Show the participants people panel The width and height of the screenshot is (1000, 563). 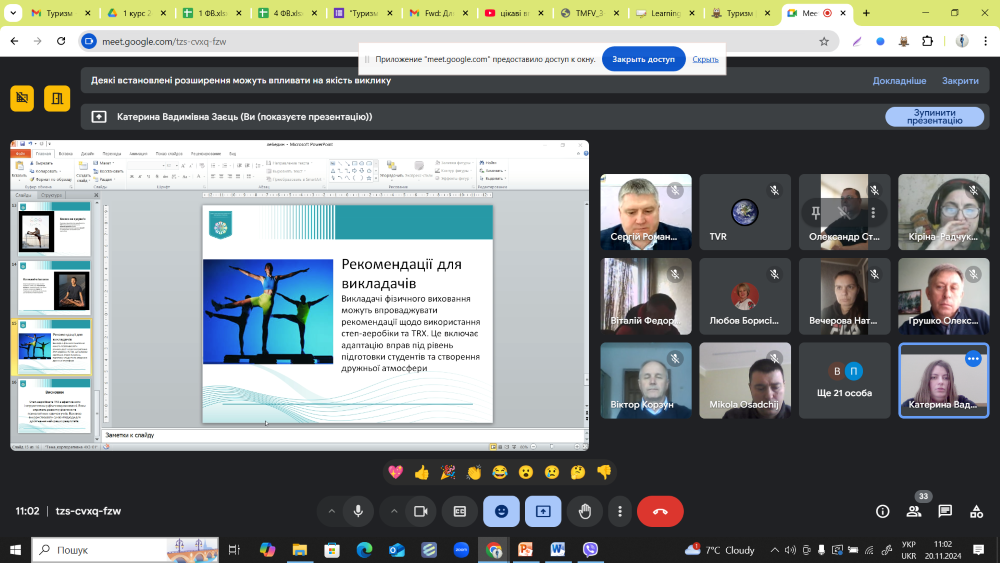(914, 511)
